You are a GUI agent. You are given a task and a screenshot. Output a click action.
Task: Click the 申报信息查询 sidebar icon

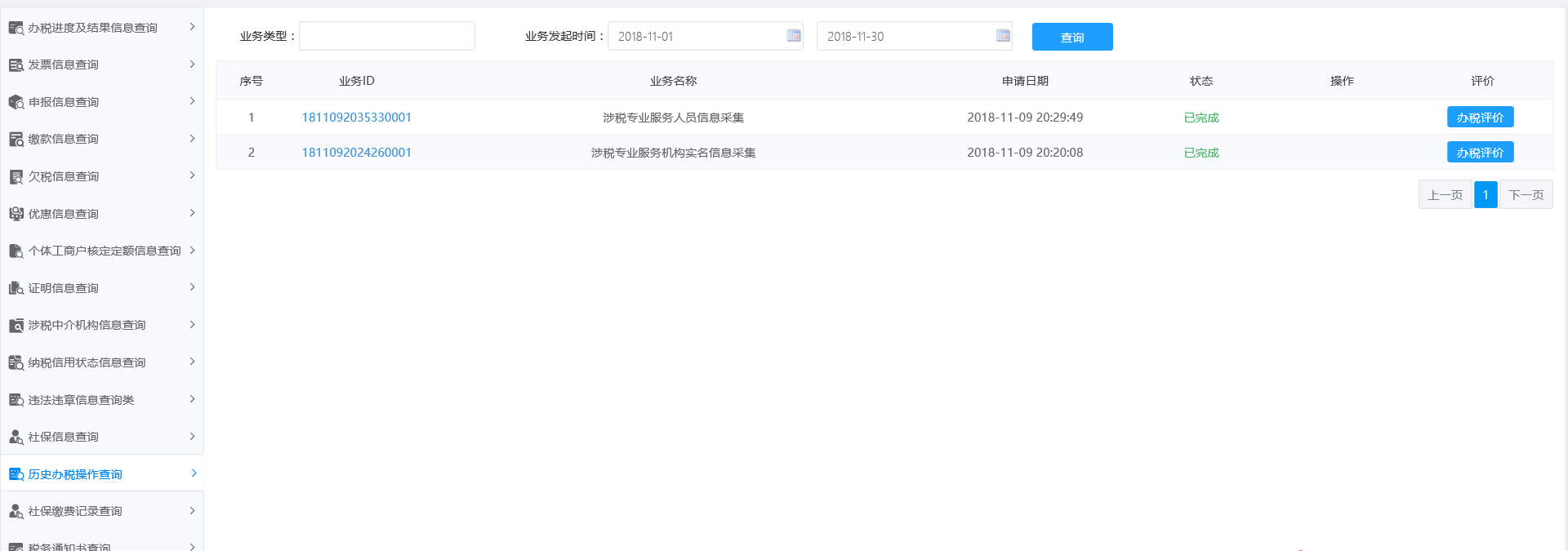tap(16, 102)
